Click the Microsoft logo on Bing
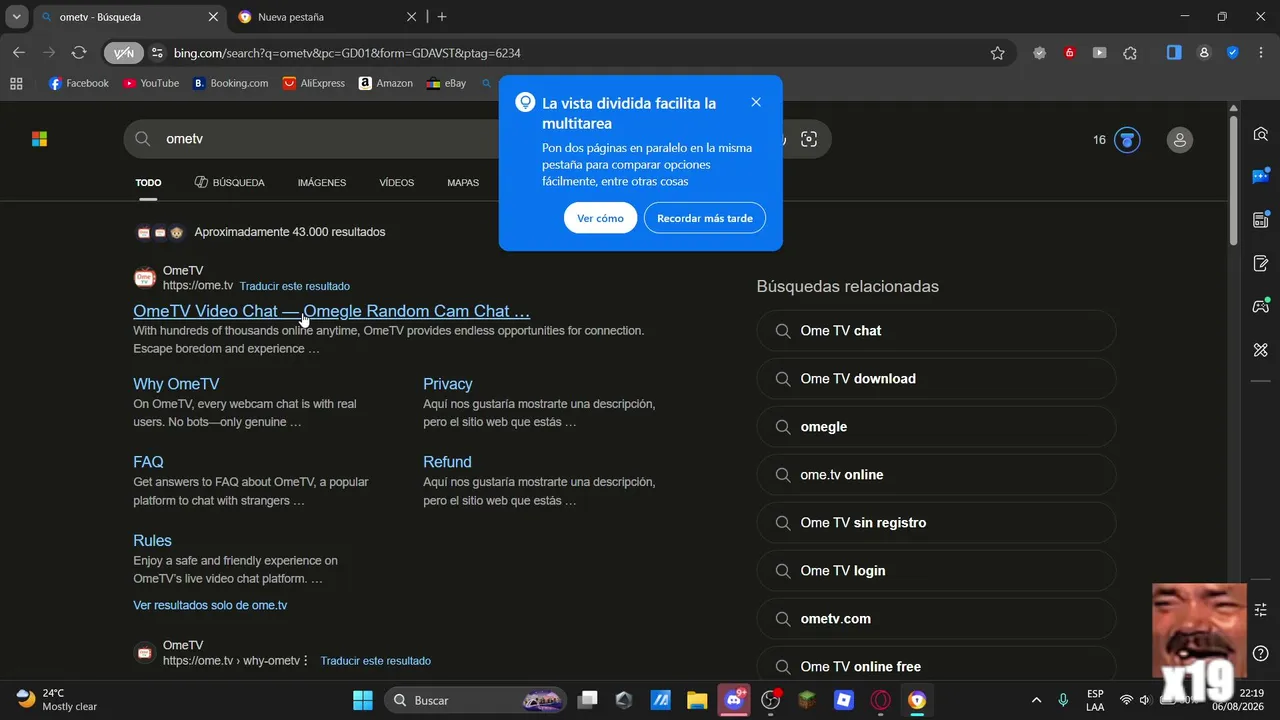 (39, 139)
